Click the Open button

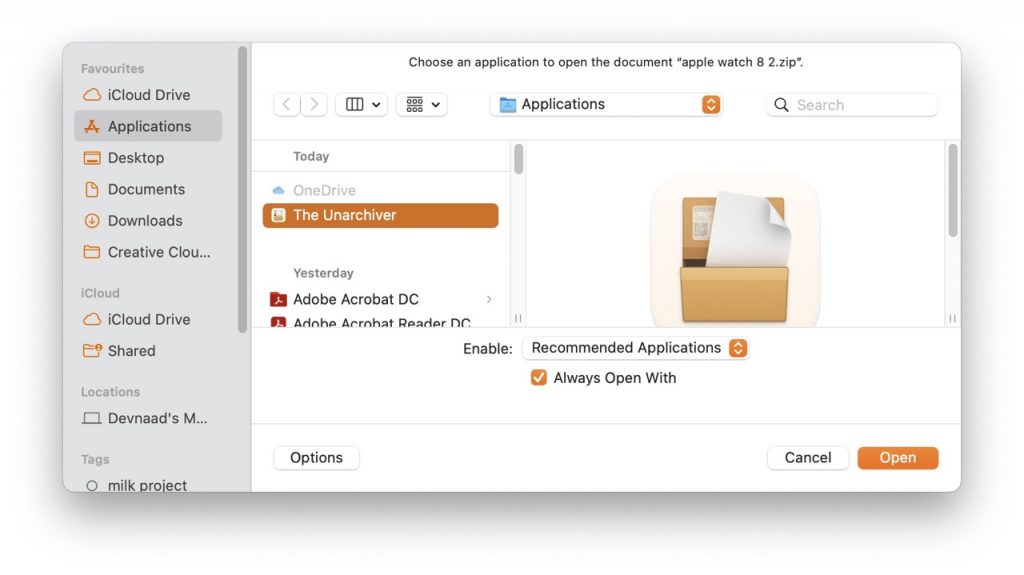click(x=897, y=457)
